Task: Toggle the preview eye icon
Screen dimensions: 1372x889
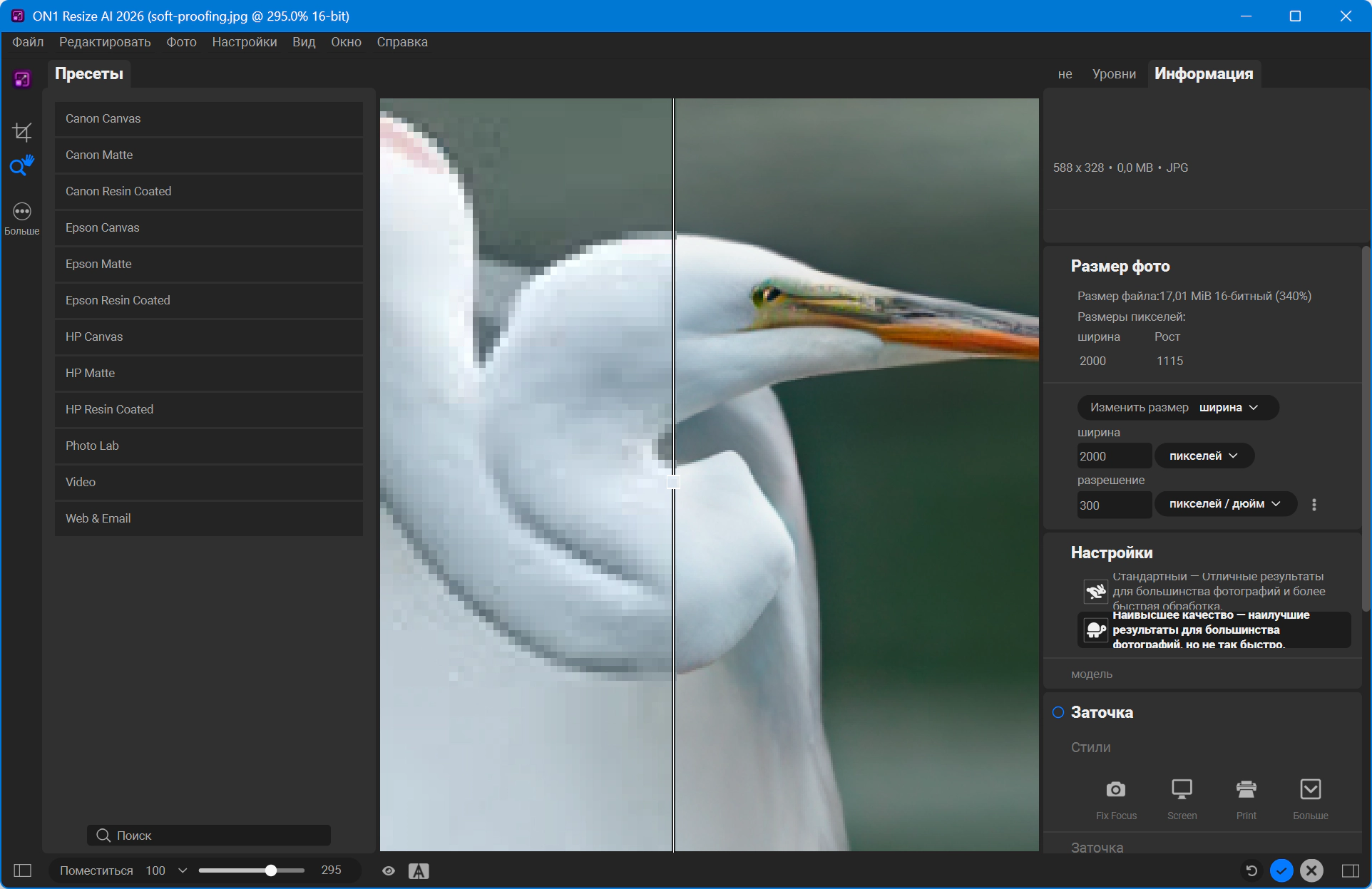Action: coord(389,870)
